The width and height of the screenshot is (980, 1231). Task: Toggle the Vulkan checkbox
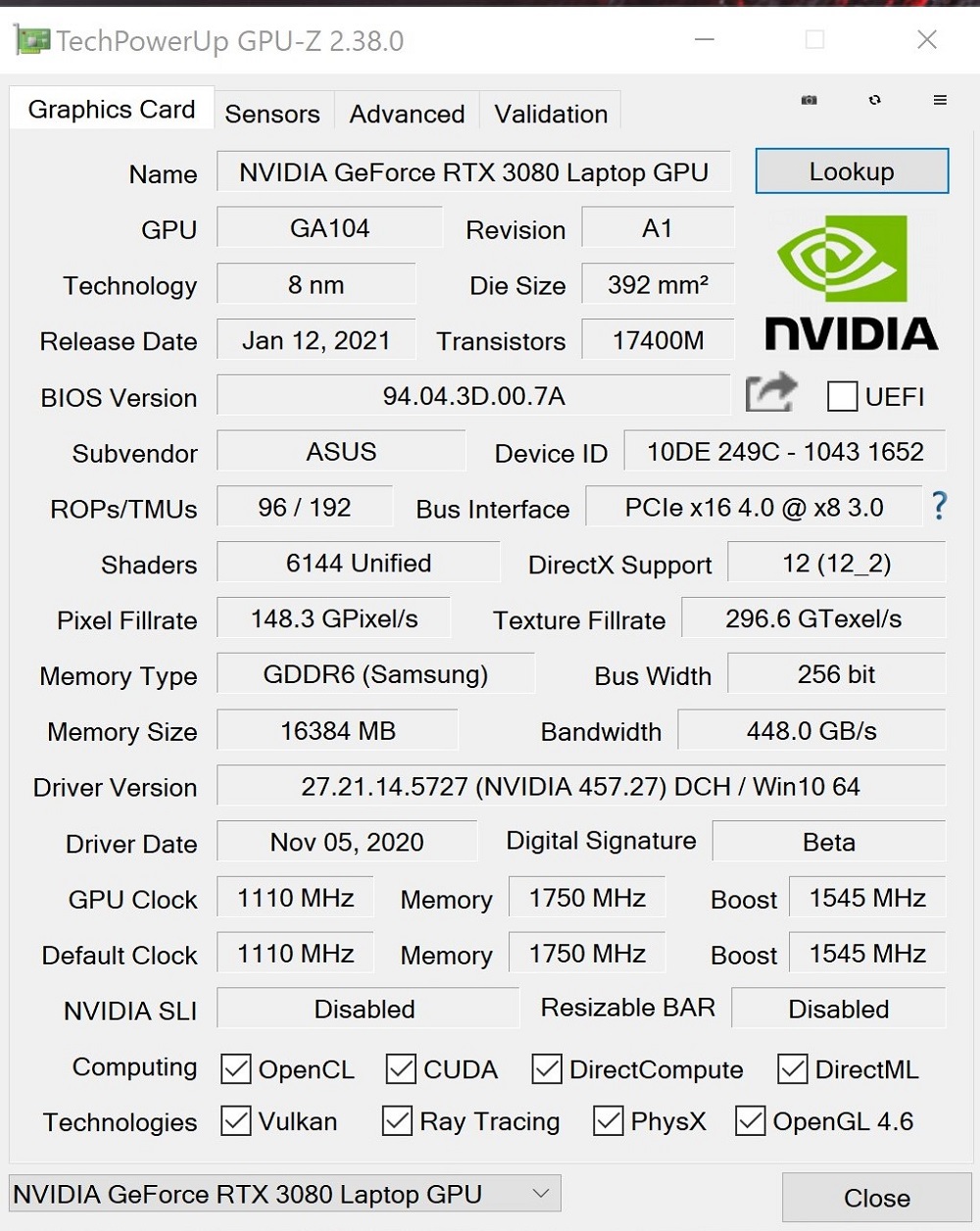tap(235, 1120)
